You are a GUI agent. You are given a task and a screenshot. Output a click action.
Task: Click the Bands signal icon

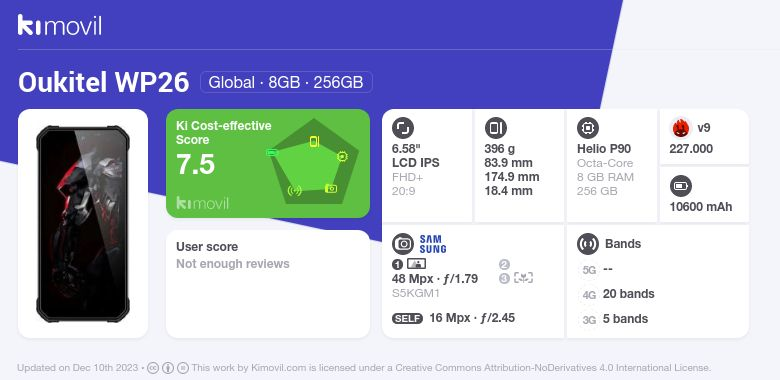588,244
